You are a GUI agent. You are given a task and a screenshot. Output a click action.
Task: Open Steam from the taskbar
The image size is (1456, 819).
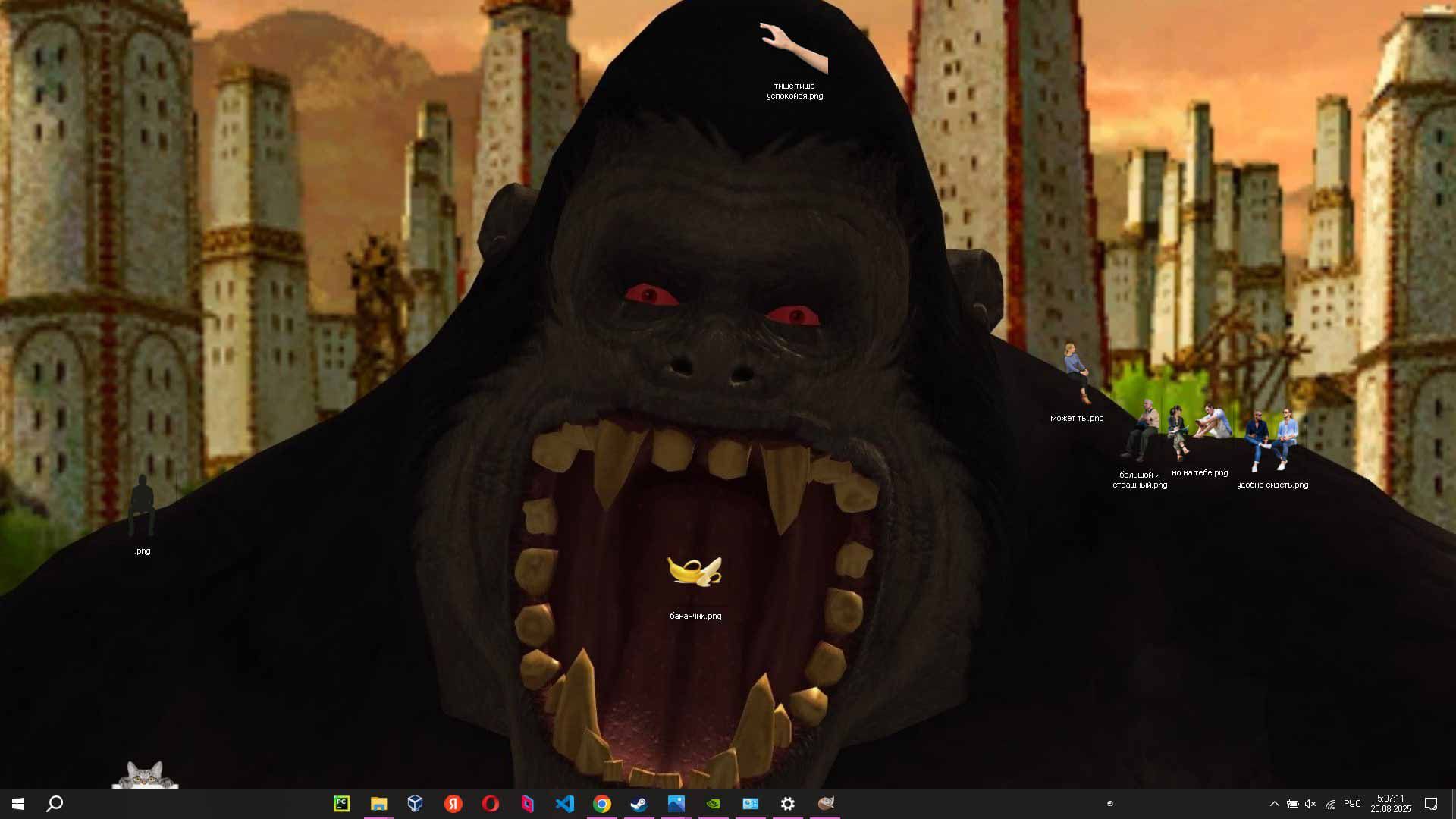639,804
